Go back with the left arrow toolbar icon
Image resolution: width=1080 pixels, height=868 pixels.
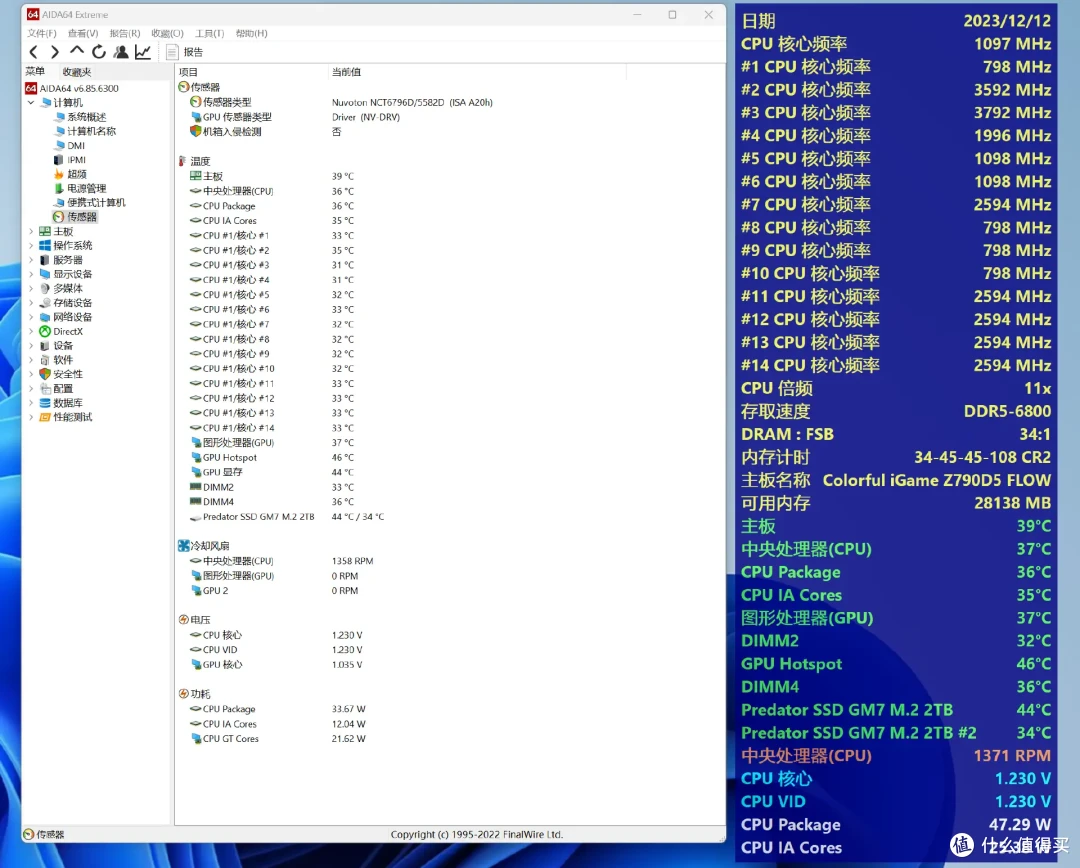[33, 52]
